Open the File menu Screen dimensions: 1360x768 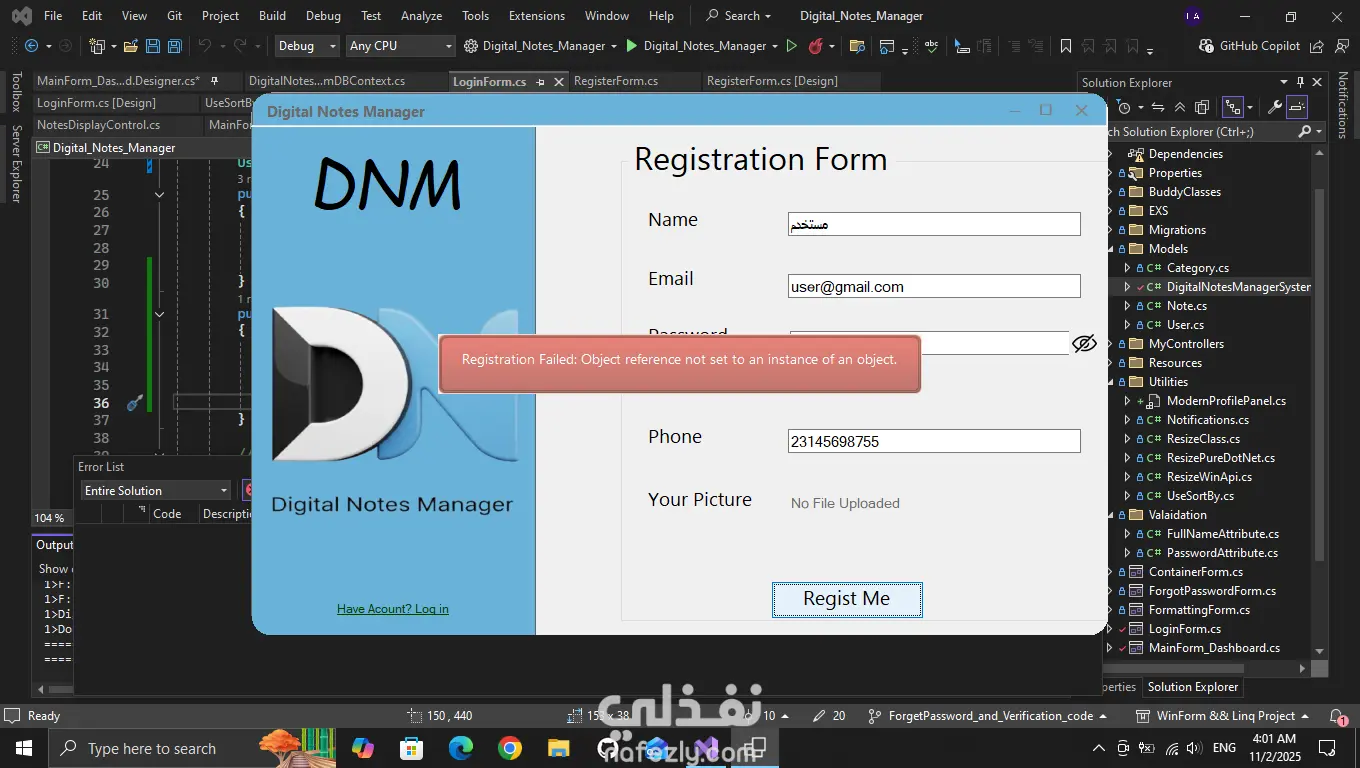(x=53, y=16)
